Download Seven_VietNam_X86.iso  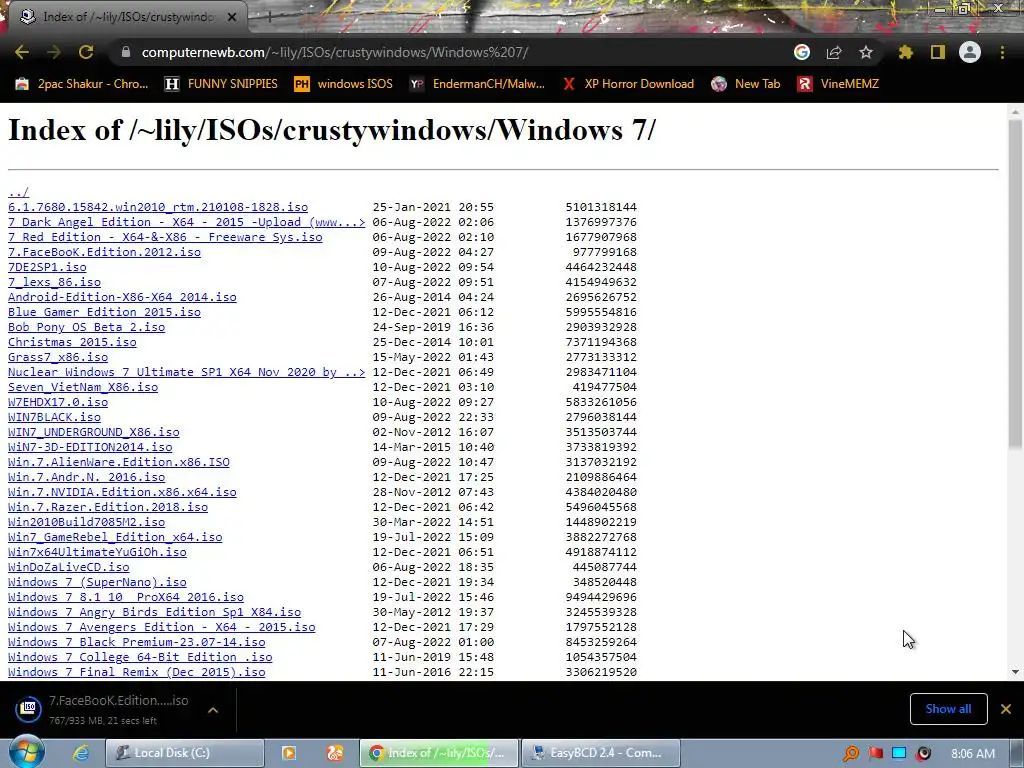[83, 387]
